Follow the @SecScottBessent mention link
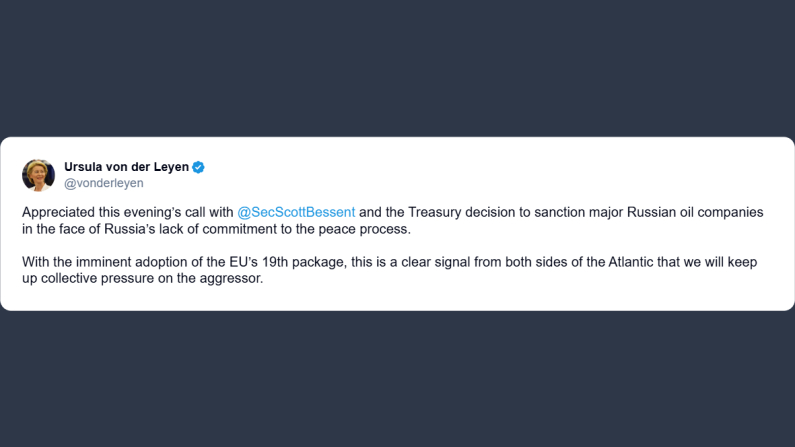This screenshot has height=447, width=795. tap(296, 212)
